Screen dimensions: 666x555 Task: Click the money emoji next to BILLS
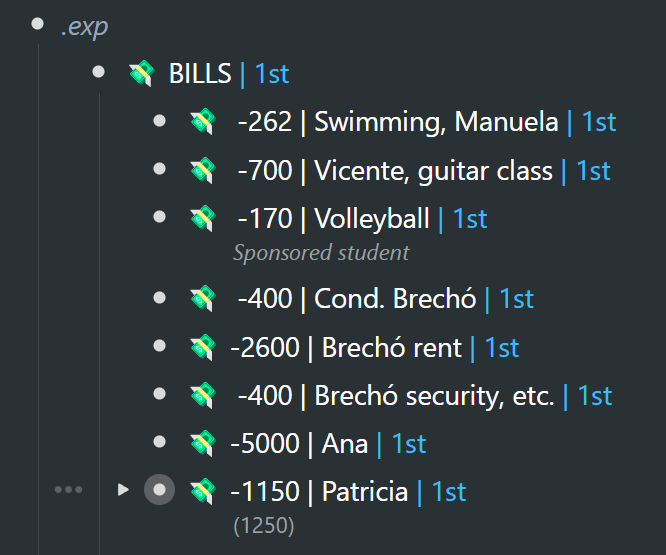[142, 73]
